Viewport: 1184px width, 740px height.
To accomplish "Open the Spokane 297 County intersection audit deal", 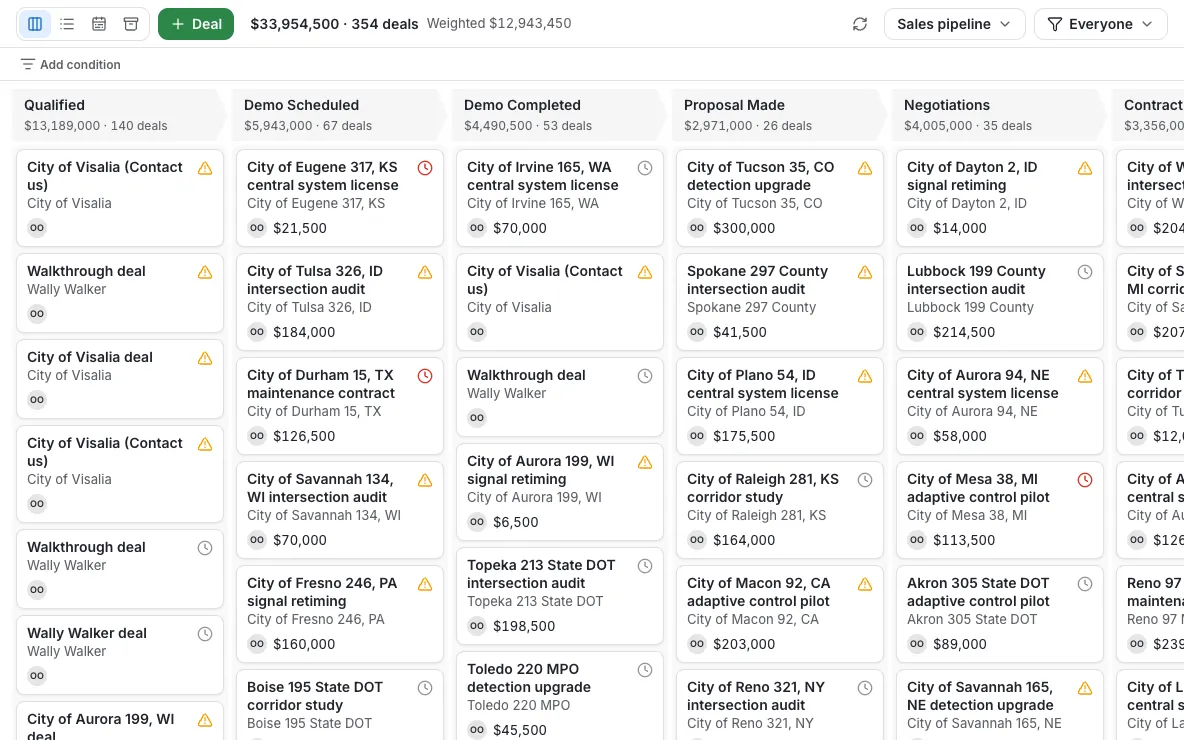I will 779,301.
